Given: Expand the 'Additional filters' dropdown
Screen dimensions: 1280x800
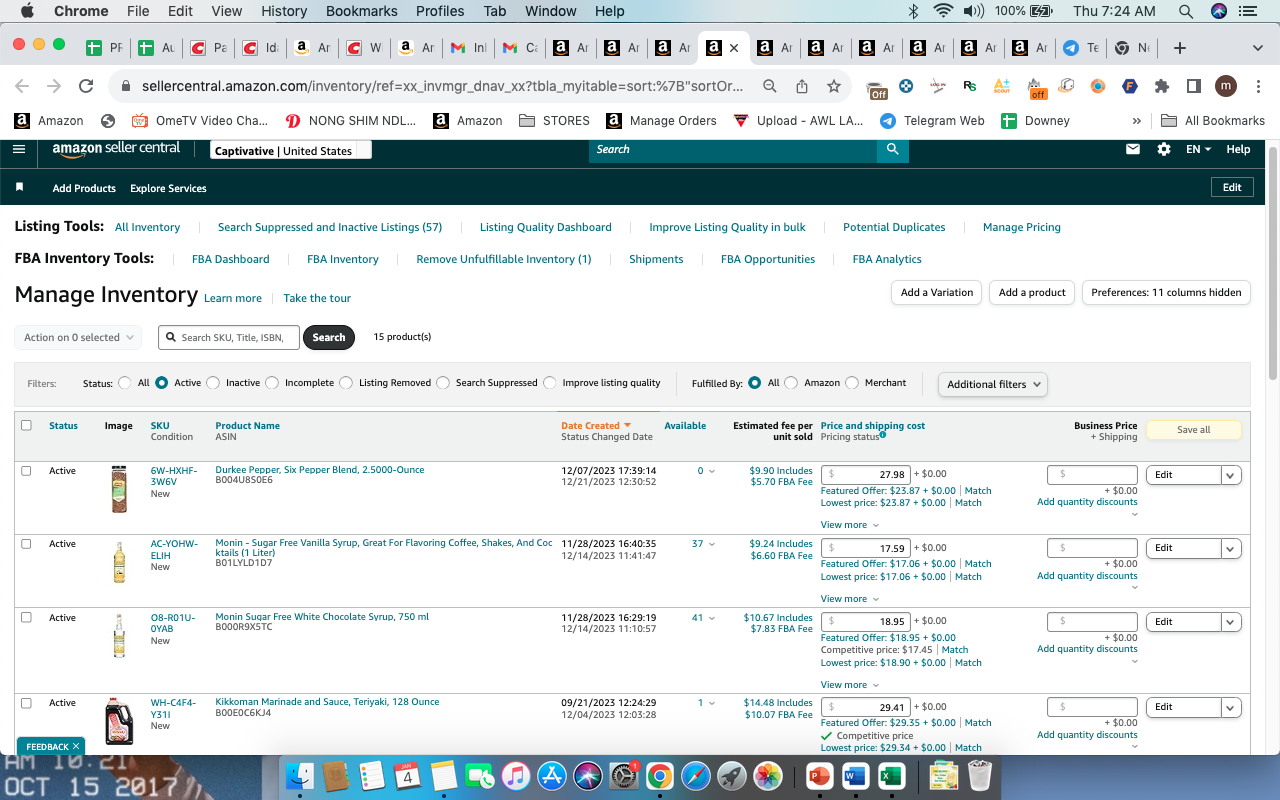Looking at the screenshot, I should coord(993,384).
